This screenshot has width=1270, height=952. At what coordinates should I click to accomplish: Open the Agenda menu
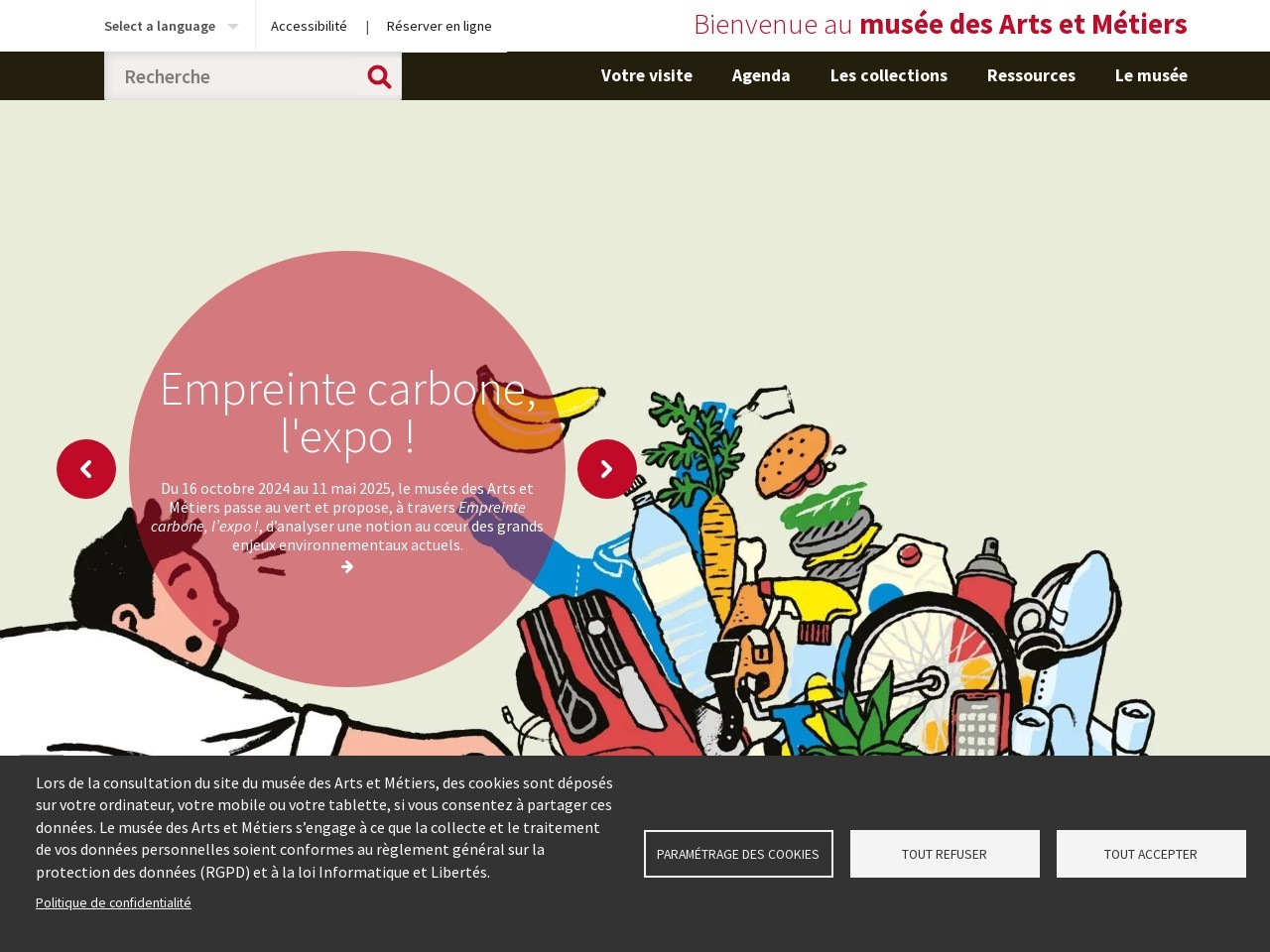tap(761, 75)
